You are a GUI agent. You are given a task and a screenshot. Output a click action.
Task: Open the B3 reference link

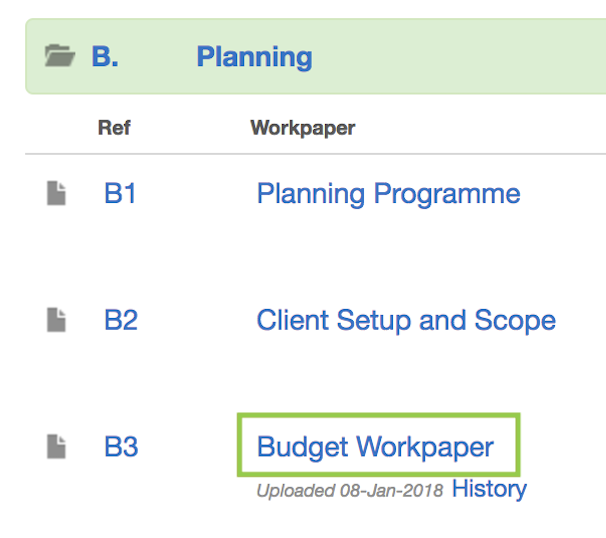tap(120, 447)
